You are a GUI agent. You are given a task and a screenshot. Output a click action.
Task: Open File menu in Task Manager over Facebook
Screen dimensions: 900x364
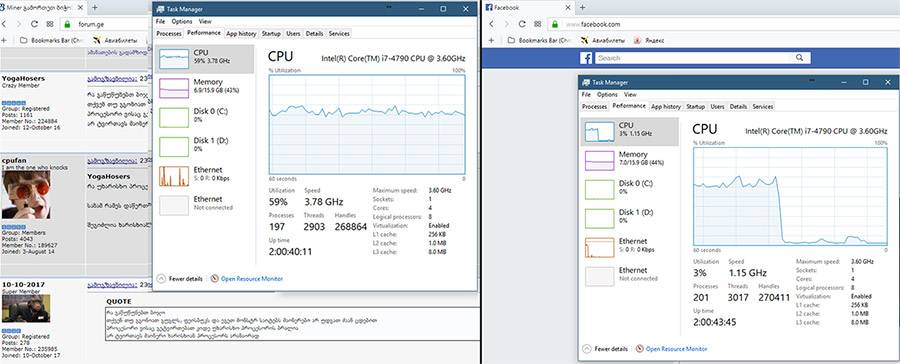(x=585, y=94)
